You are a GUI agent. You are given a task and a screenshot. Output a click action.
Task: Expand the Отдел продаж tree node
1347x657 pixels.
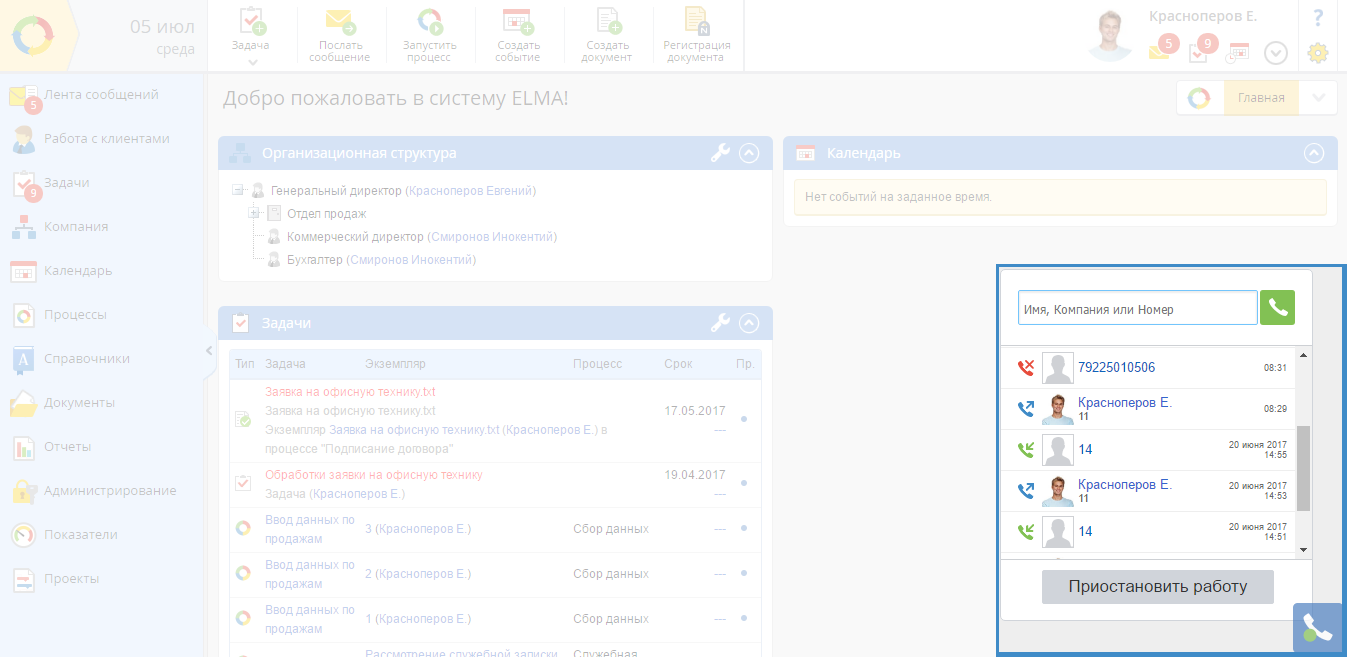254,213
